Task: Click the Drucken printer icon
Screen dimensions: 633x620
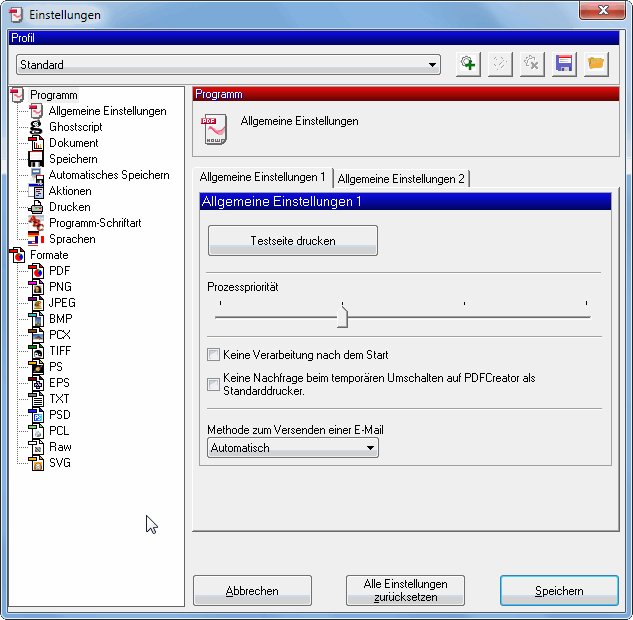Action: coord(36,207)
